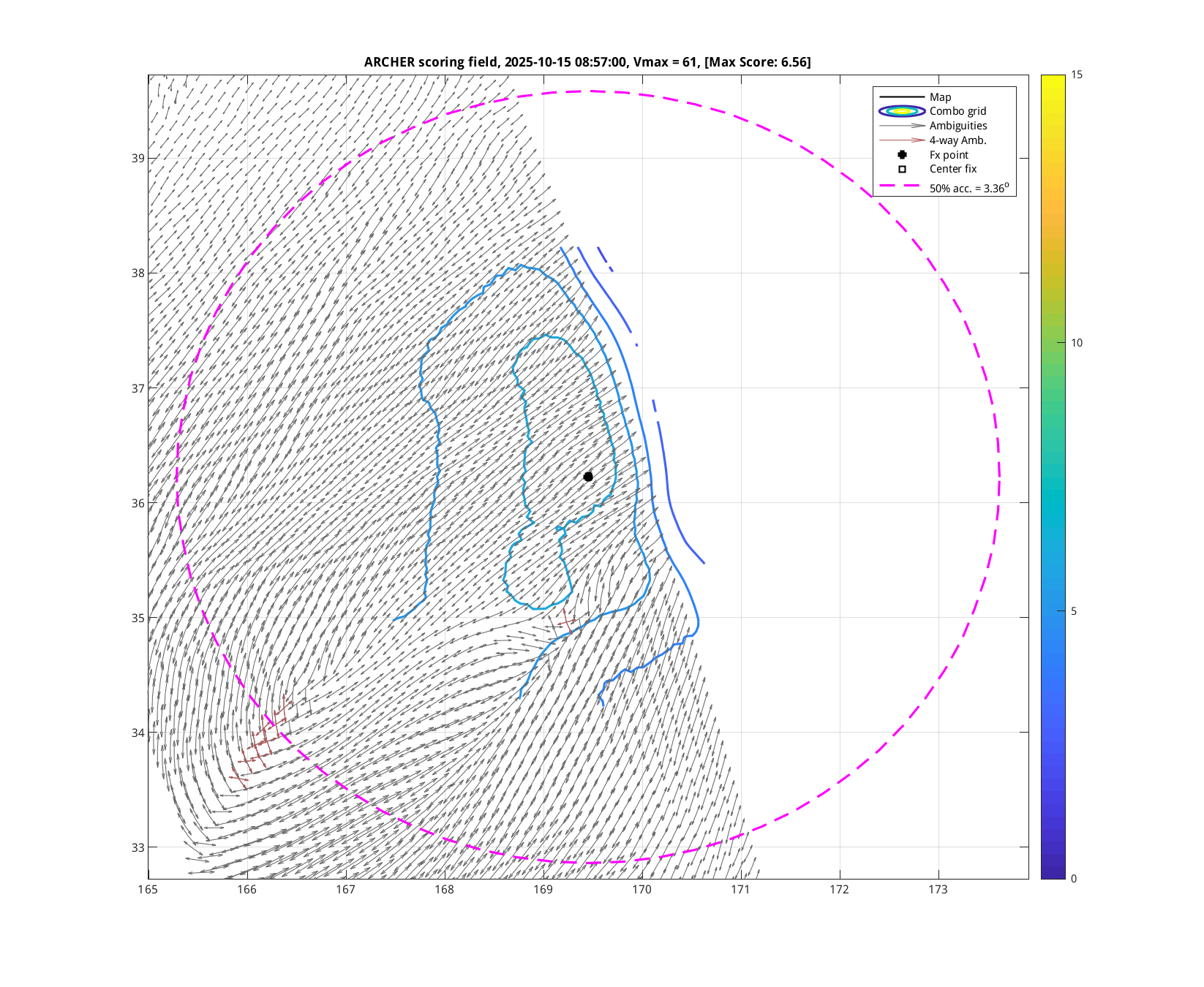Click the "50% acc. = 3.36°" legend label
Viewport: 1204px width, 987px height.
(x=968, y=188)
